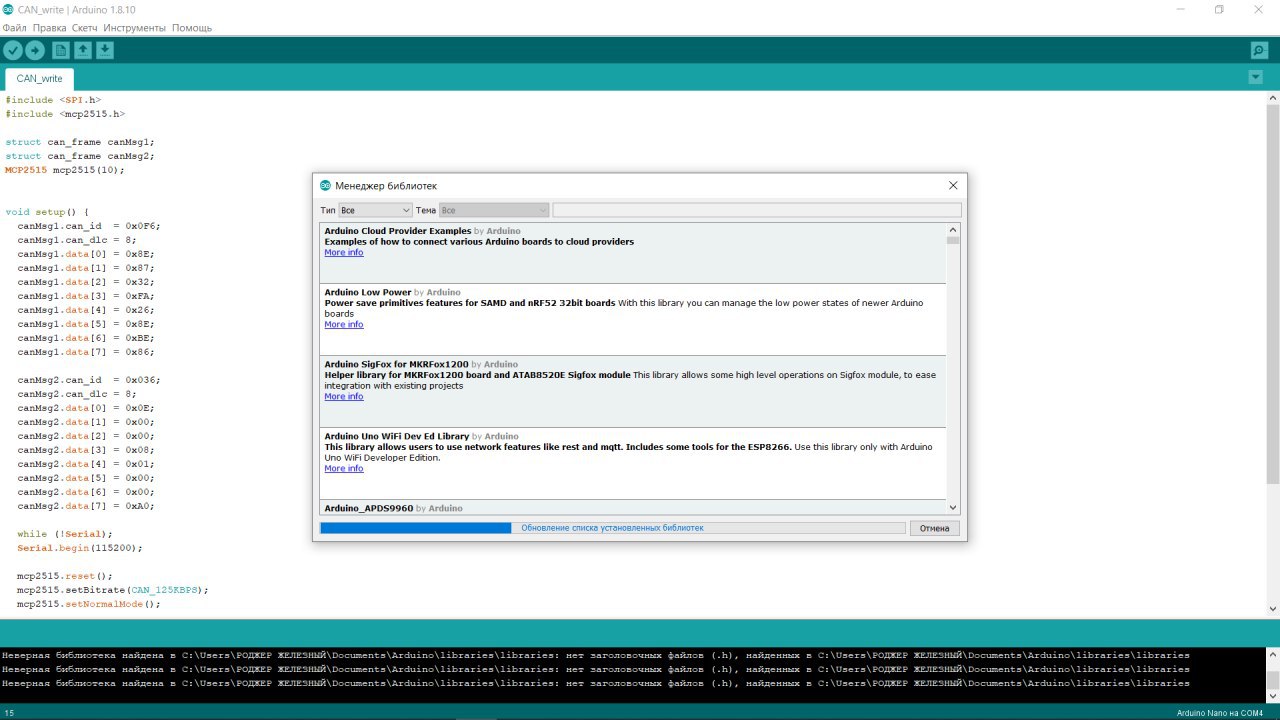Open More info for Arduino Uno WiFi Dev Ed Library
This screenshot has width=1280, height=720.
click(x=344, y=468)
